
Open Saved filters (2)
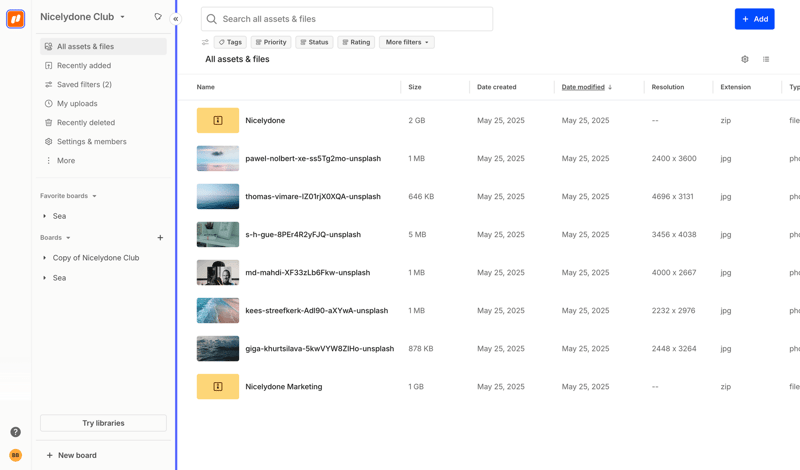point(103,84)
